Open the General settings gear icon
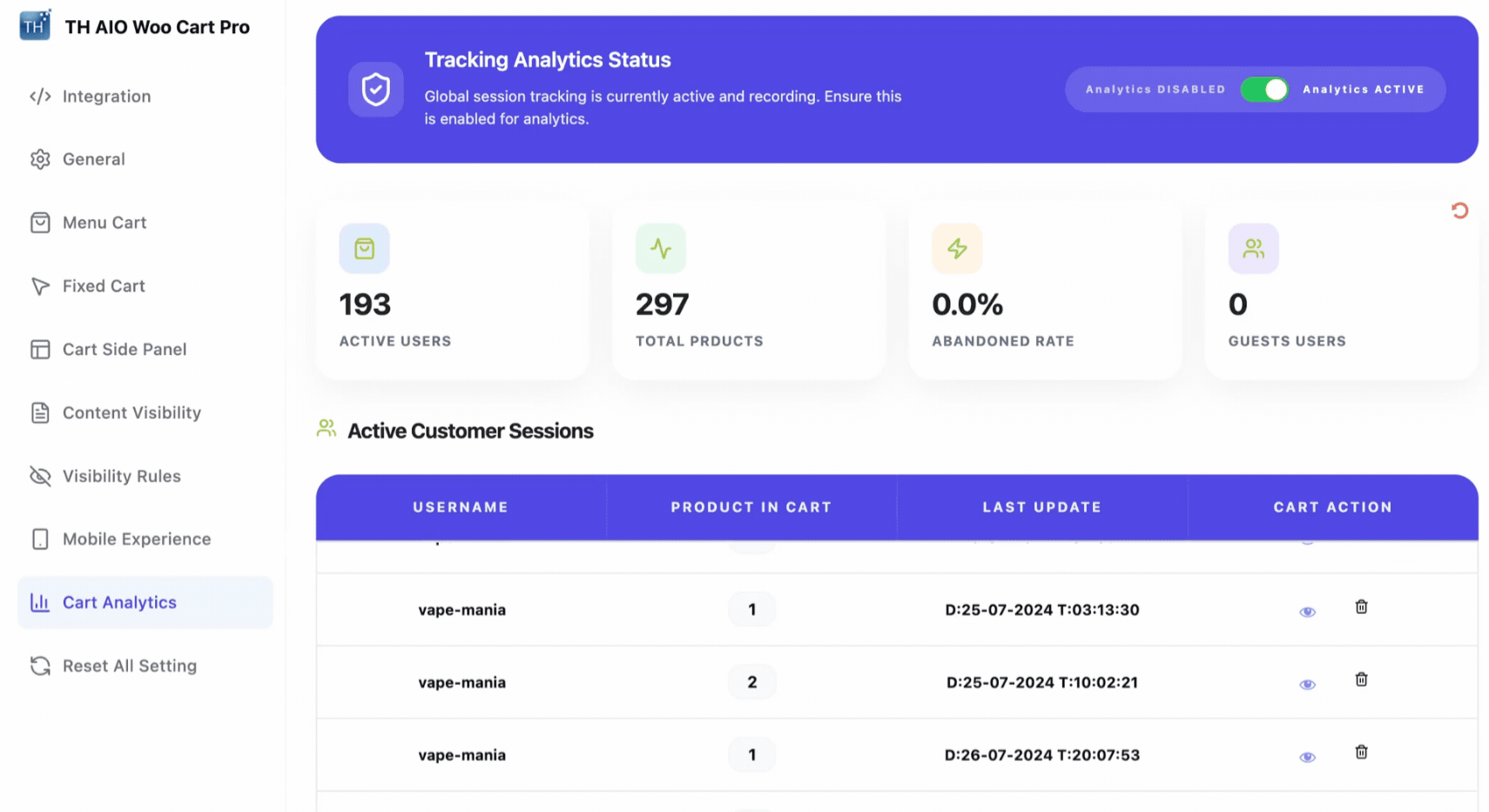The width and height of the screenshot is (1489, 812). (40, 159)
